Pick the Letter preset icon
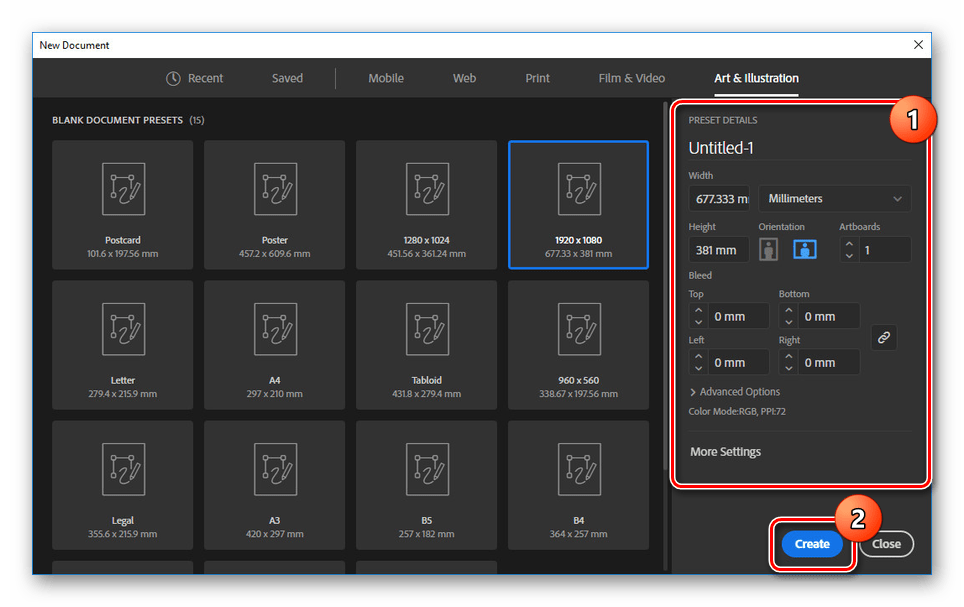964x607 pixels. tap(124, 329)
